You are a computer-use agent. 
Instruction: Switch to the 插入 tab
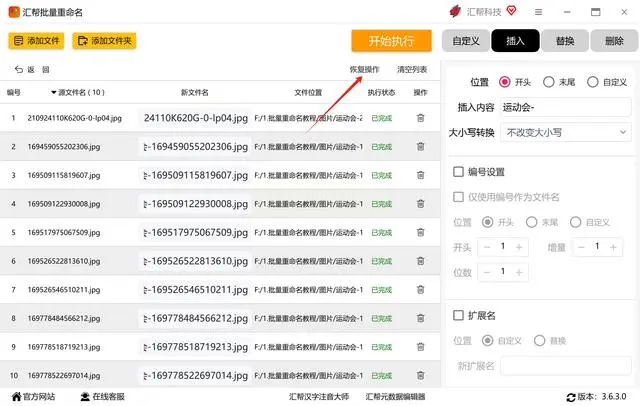click(x=515, y=41)
